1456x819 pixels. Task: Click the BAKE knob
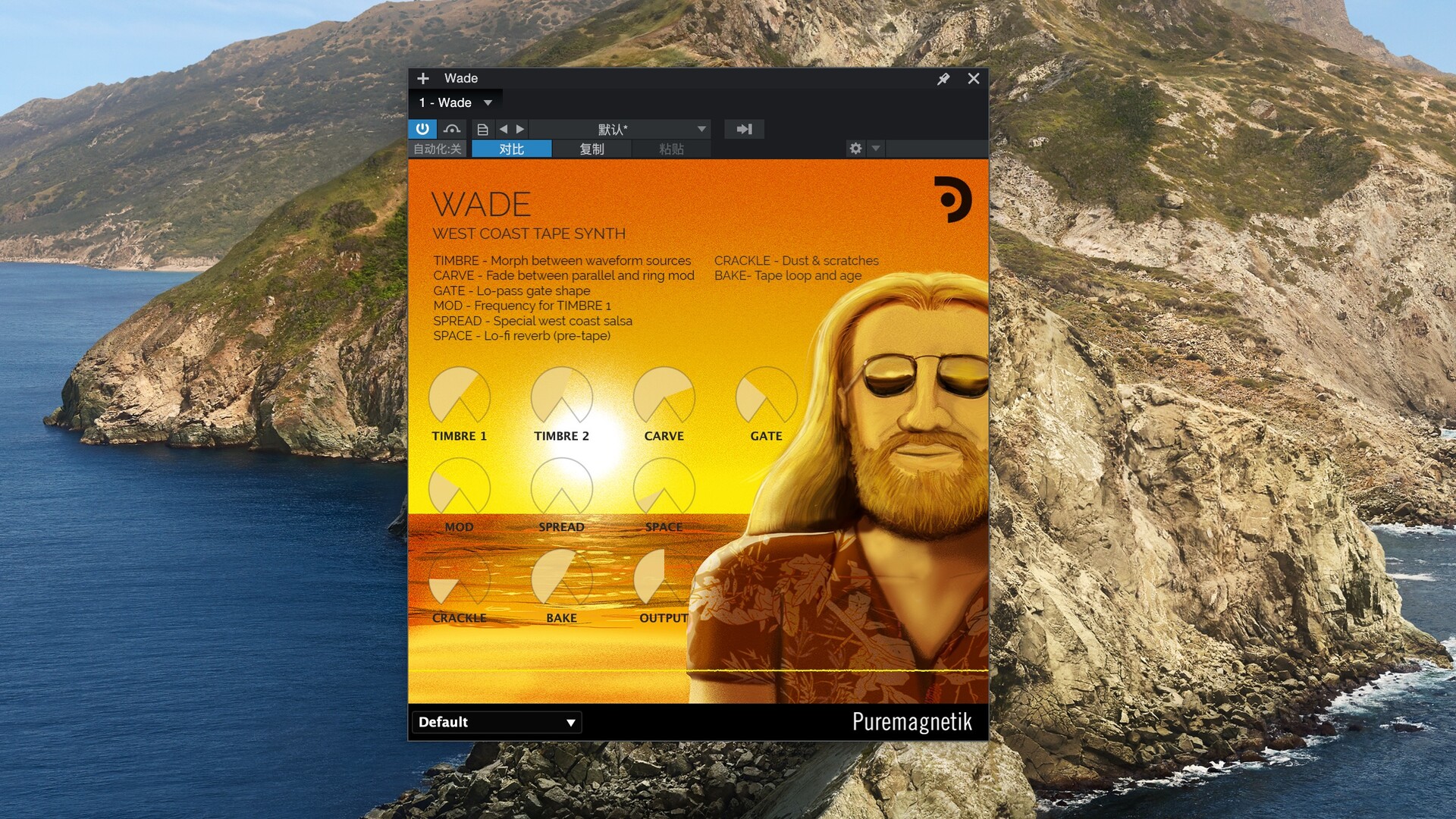pos(562,579)
